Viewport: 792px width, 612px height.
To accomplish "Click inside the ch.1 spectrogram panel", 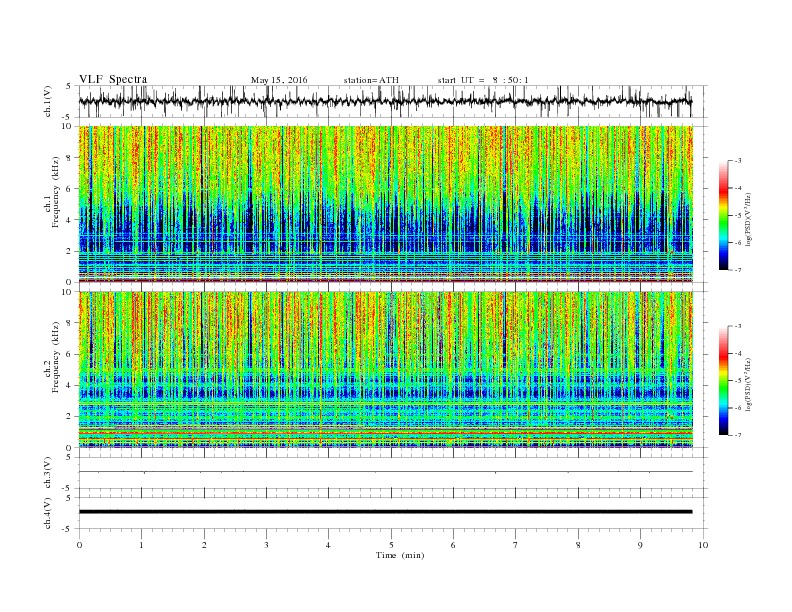I will [x=386, y=204].
